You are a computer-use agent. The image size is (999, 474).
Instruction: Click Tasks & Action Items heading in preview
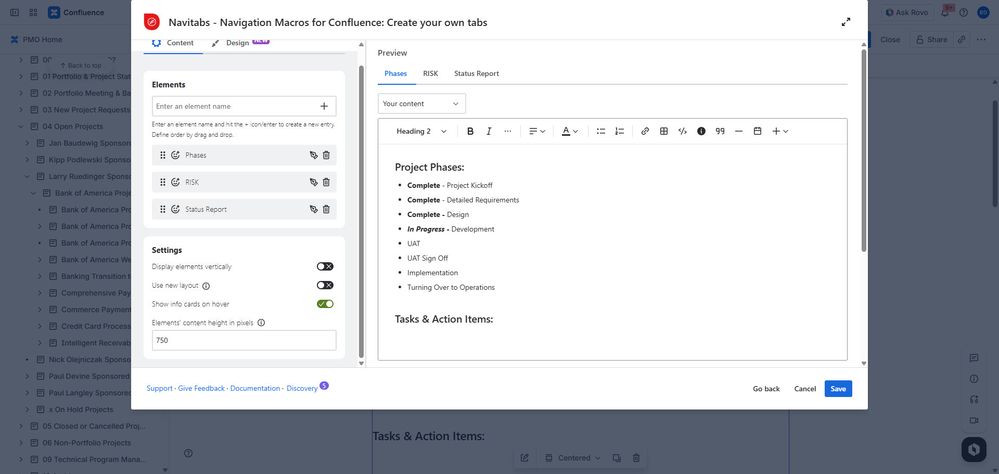tap(444, 319)
